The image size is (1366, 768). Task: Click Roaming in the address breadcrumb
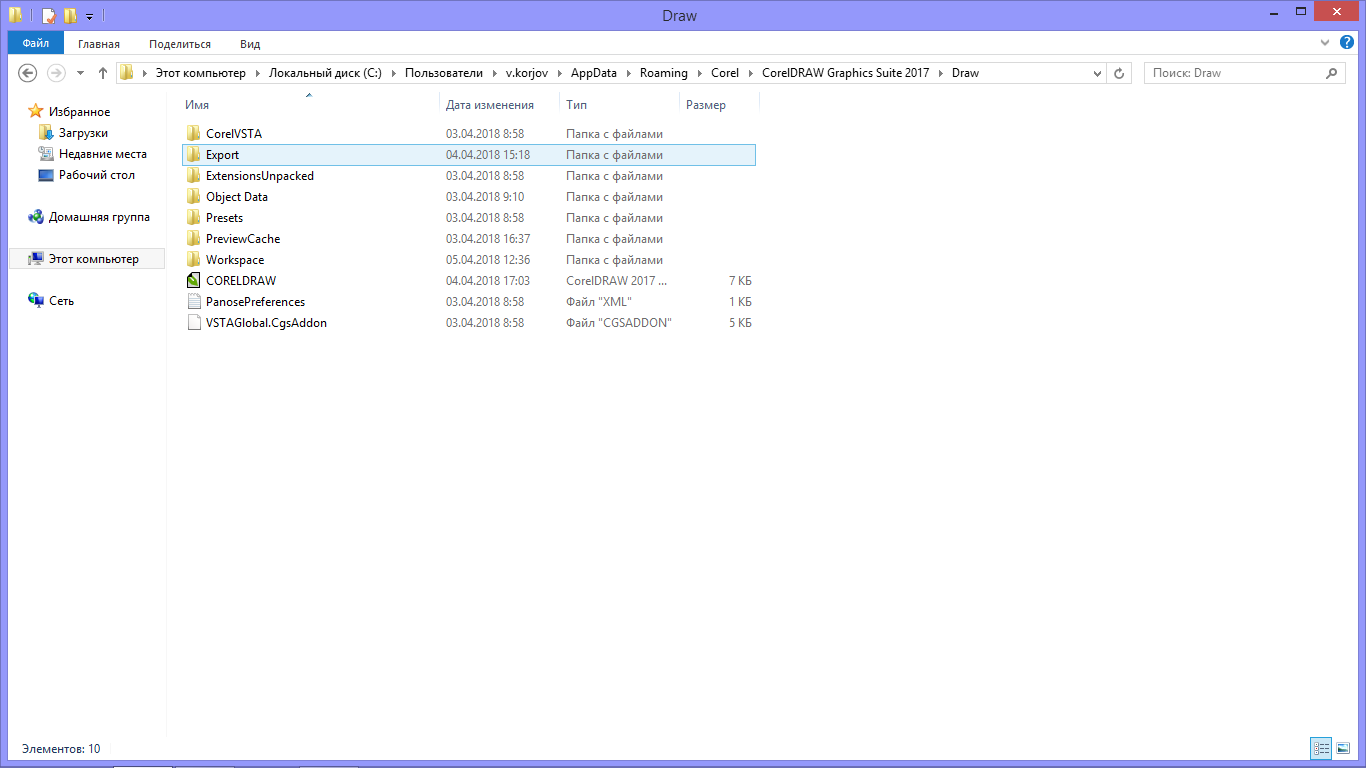pos(664,73)
